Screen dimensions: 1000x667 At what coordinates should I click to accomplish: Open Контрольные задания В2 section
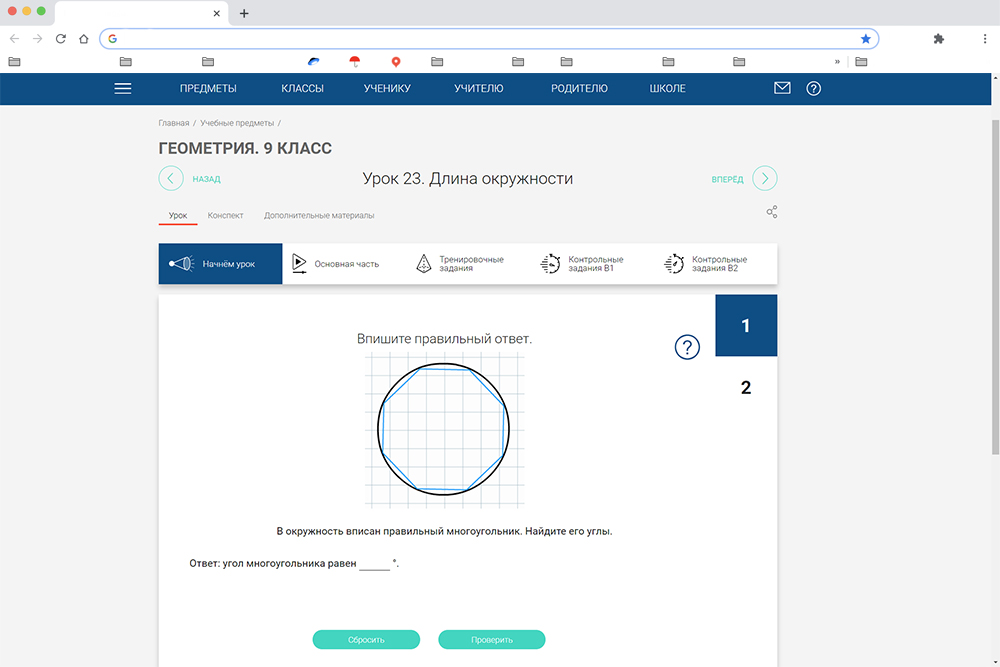point(716,263)
